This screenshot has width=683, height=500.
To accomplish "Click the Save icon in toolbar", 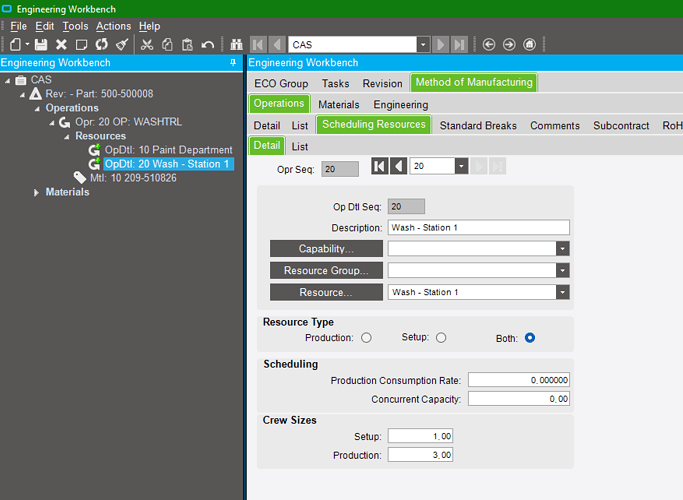I will [x=41, y=44].
